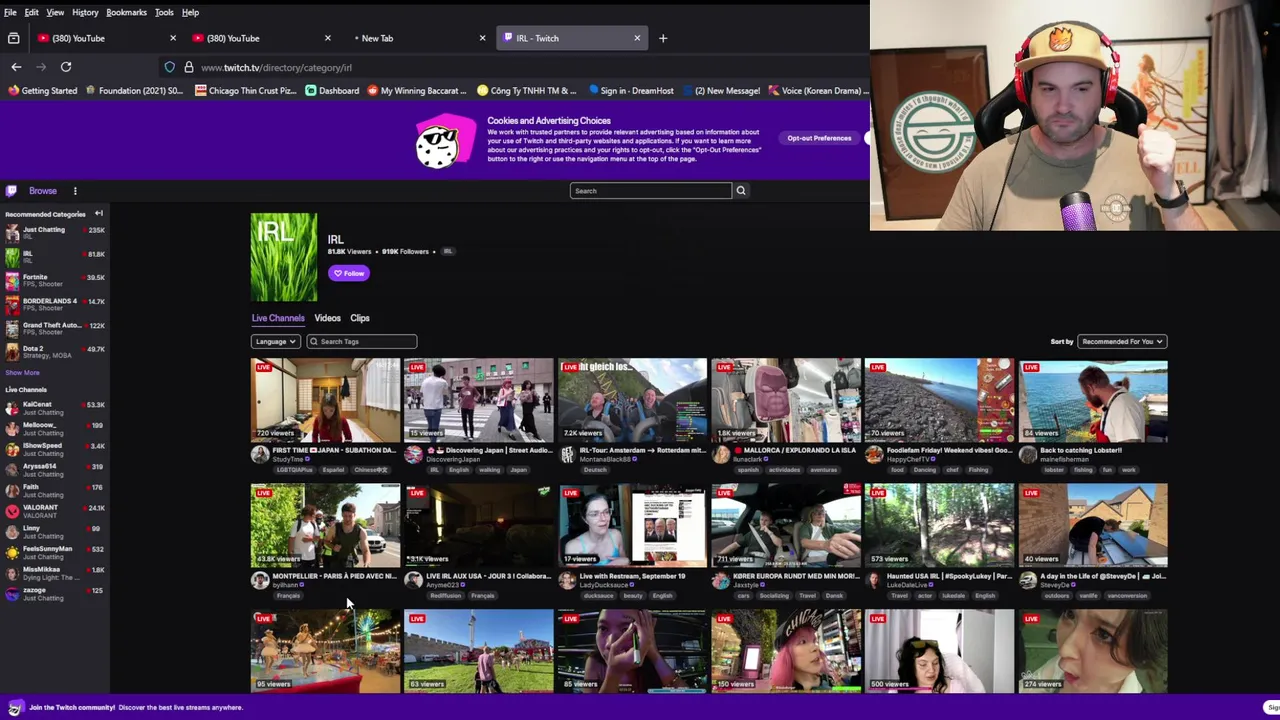
Task: Open StudyTime FIRST TIME JAPAN stream thumbnail
Action: 325,400
